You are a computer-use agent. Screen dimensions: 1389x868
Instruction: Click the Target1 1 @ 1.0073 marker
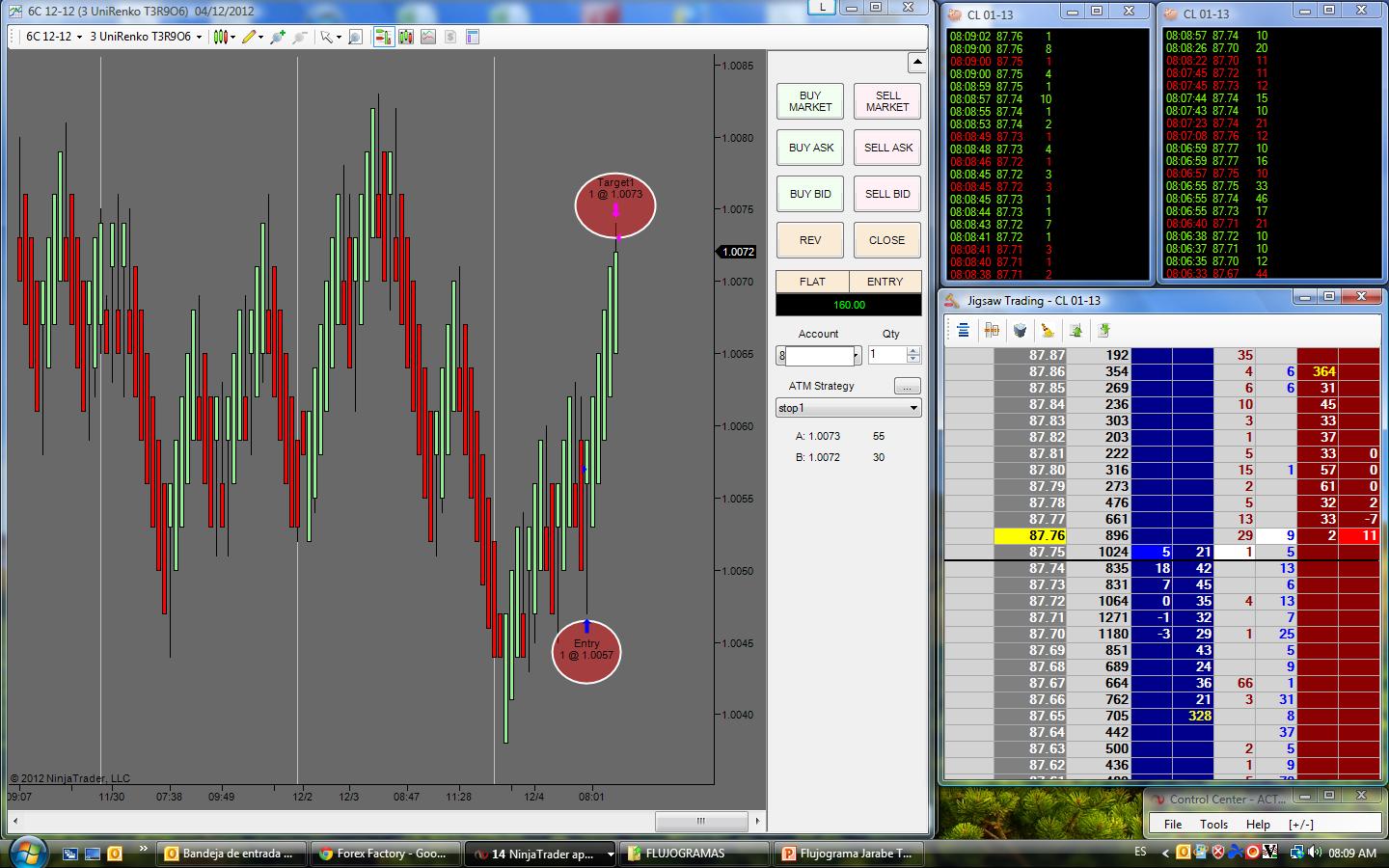tap(615, 204)
